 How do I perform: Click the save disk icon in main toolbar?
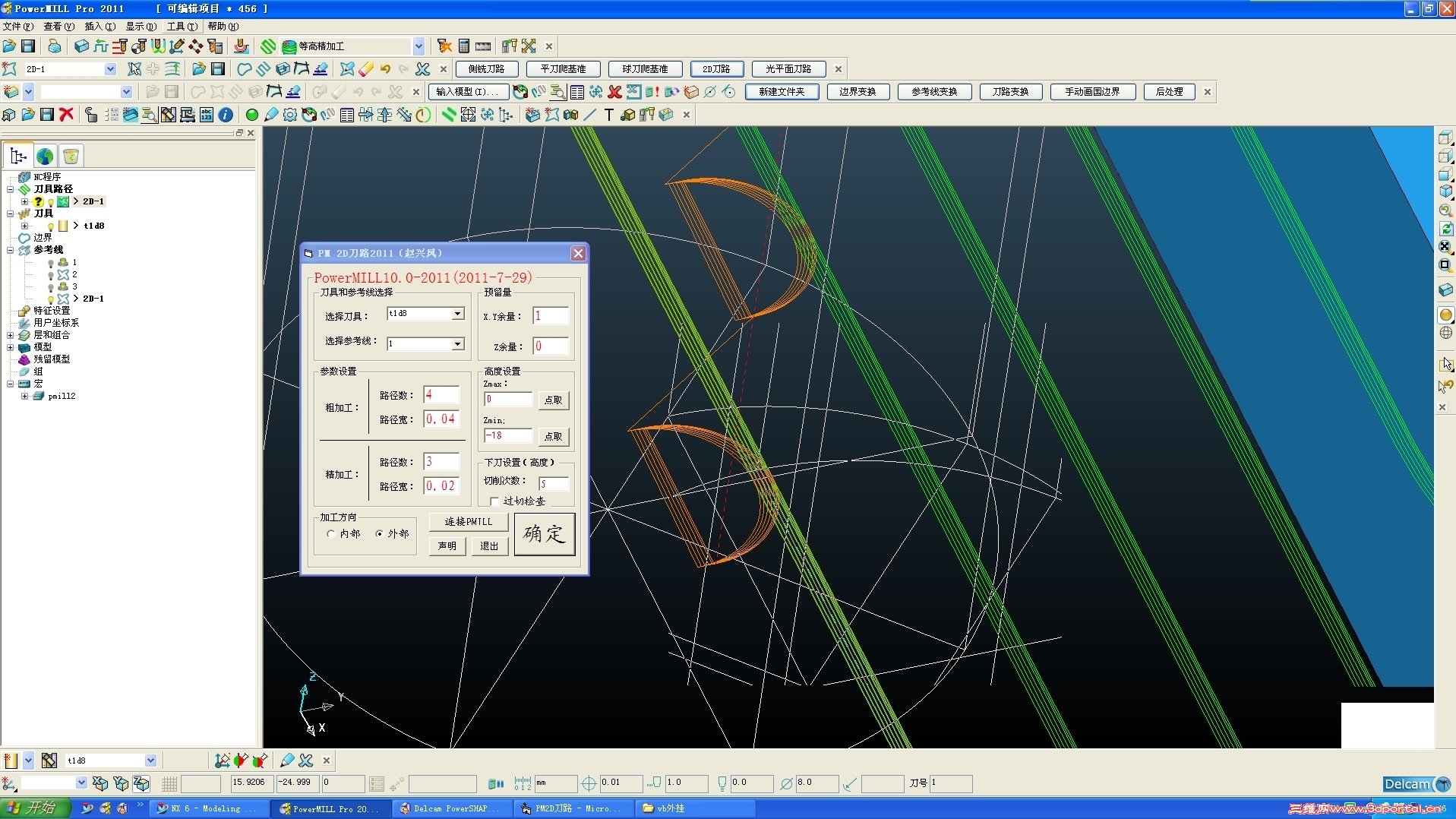point(28,46)
